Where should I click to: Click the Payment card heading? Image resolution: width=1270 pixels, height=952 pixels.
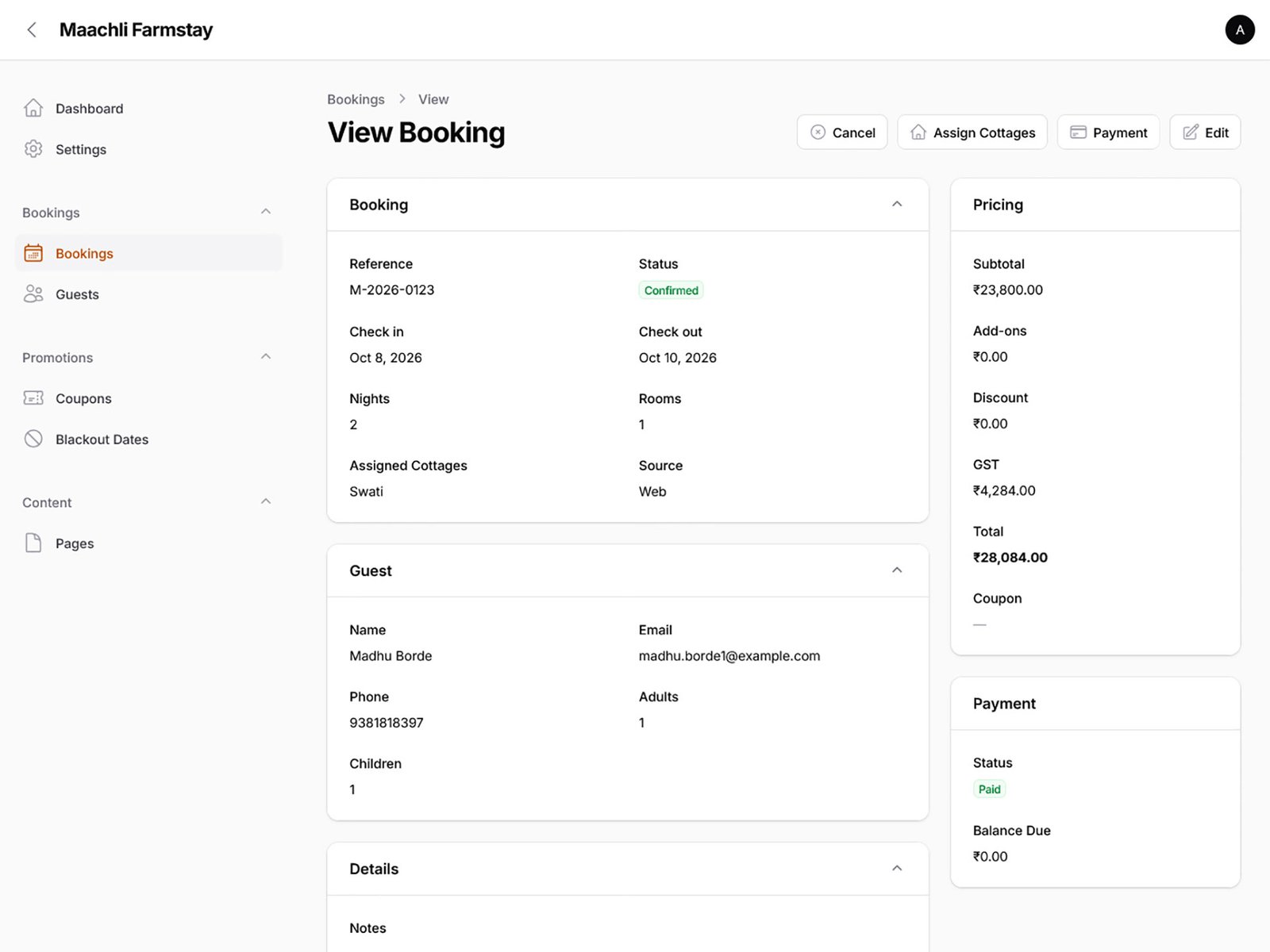click(x=1004, y=704)
